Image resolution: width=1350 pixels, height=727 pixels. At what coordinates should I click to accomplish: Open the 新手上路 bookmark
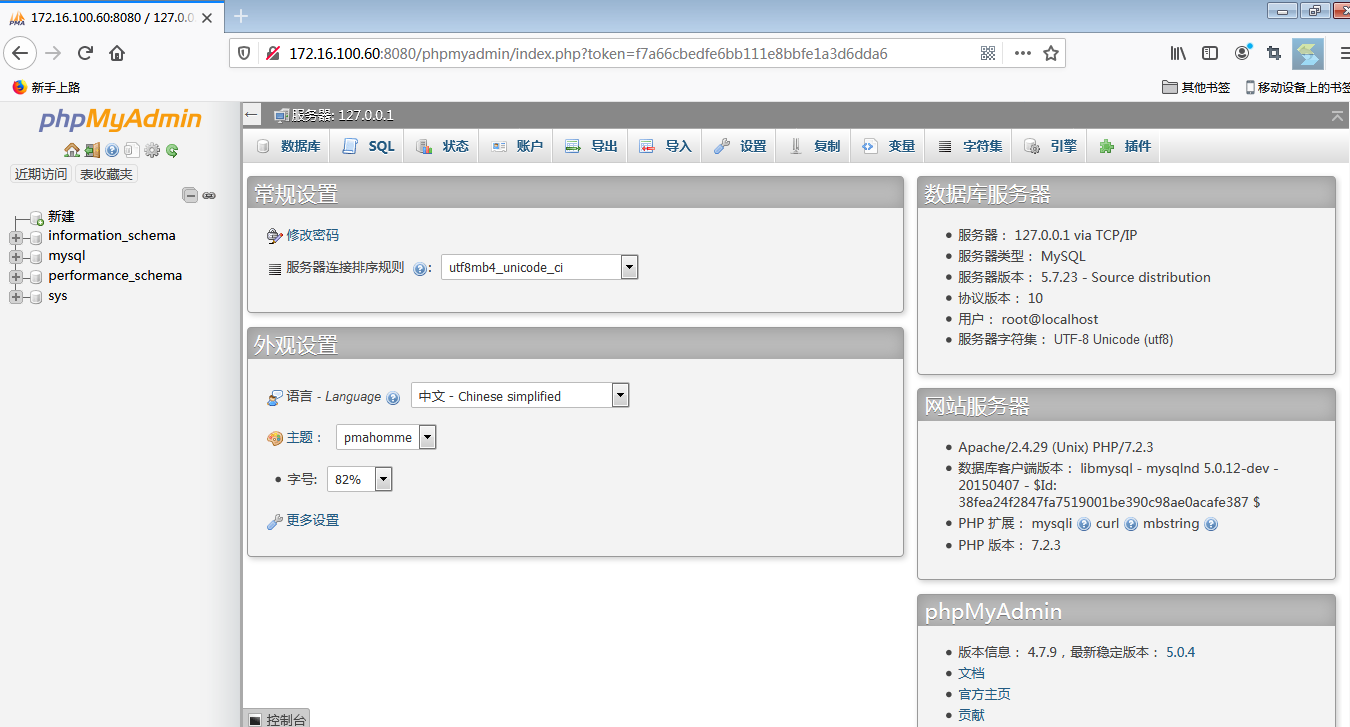coord(46,87)
